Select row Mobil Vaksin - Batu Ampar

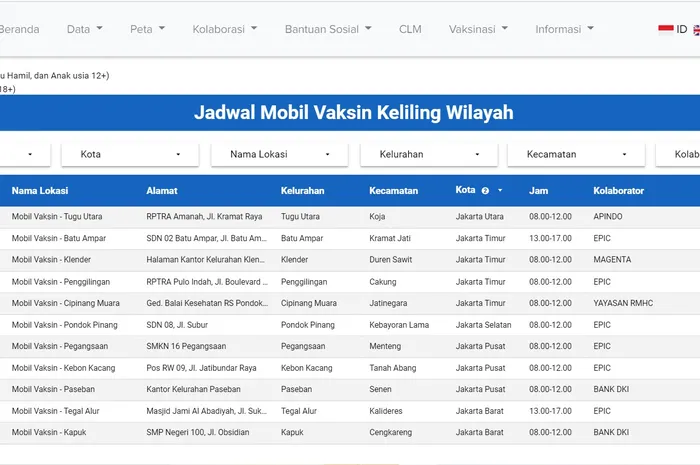pyautogui.click(x=350, y=238)
